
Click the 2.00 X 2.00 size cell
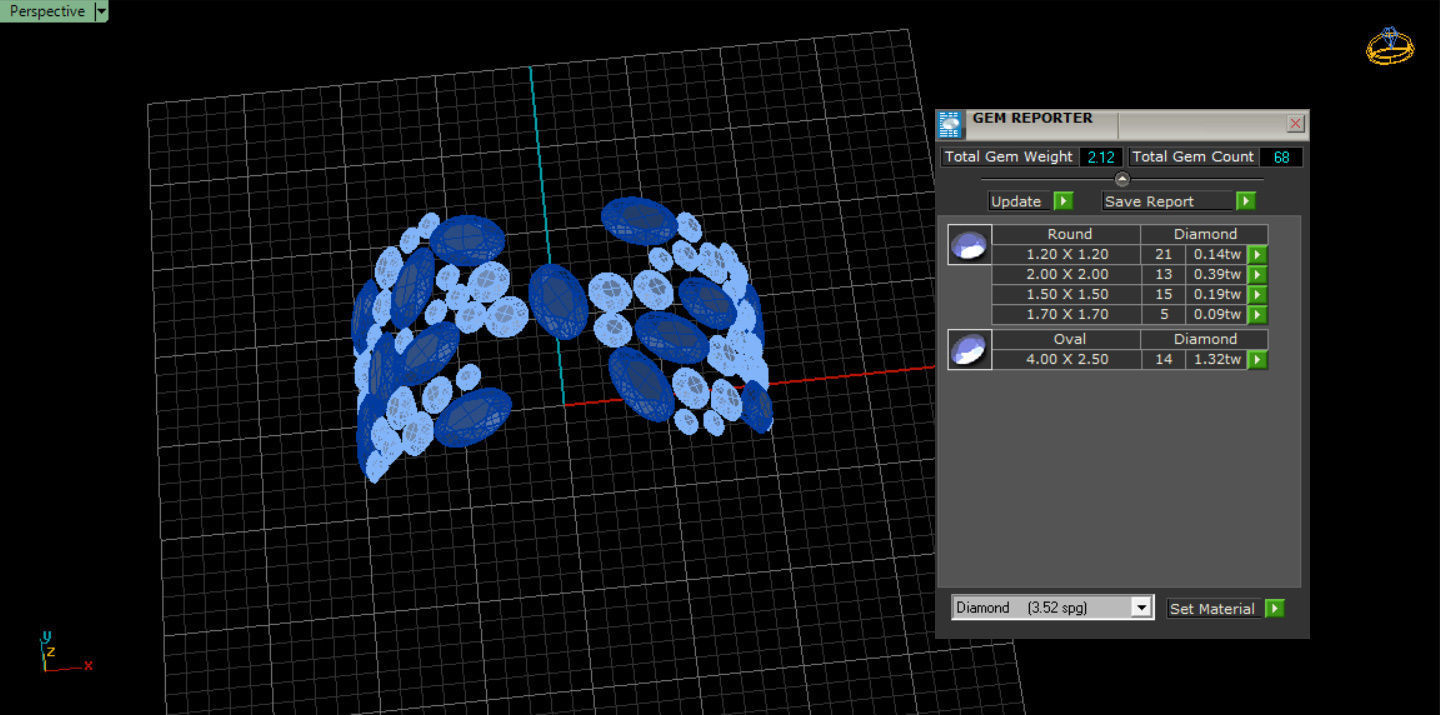[x=1067, y=274]
